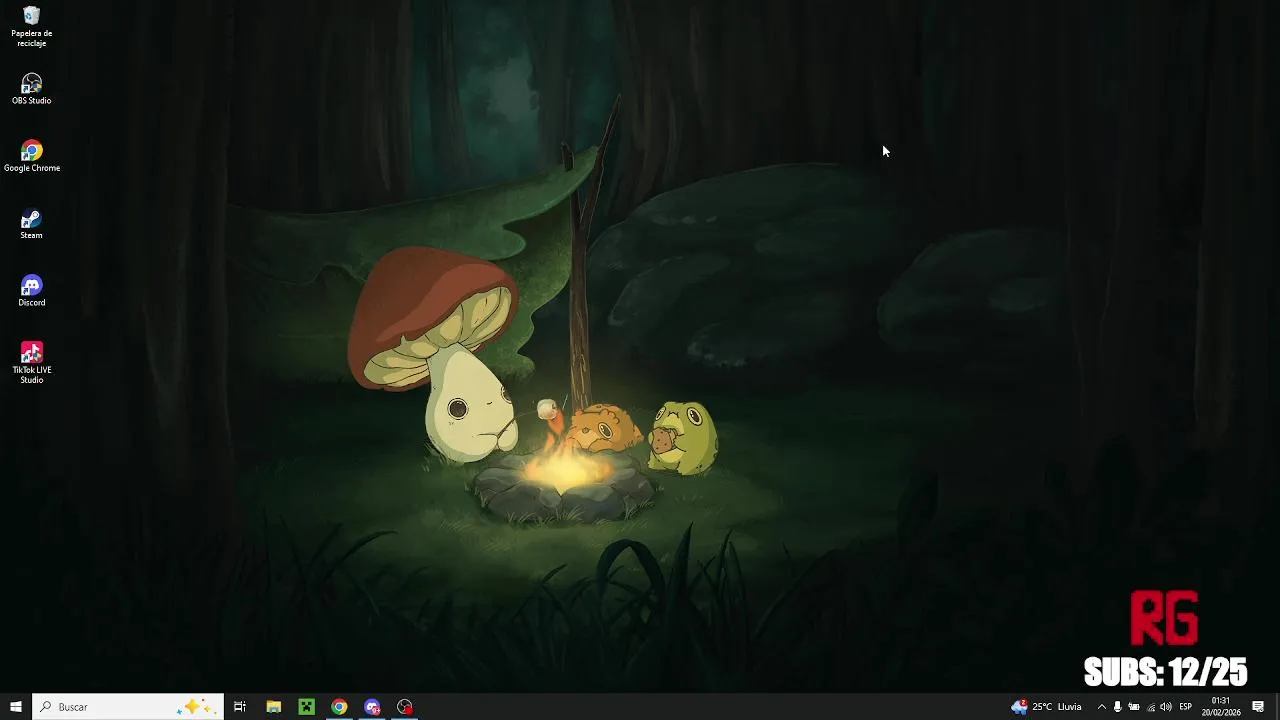Open the Wi-Fi network tray icon
The image size is (1280, 720).
1150,707
